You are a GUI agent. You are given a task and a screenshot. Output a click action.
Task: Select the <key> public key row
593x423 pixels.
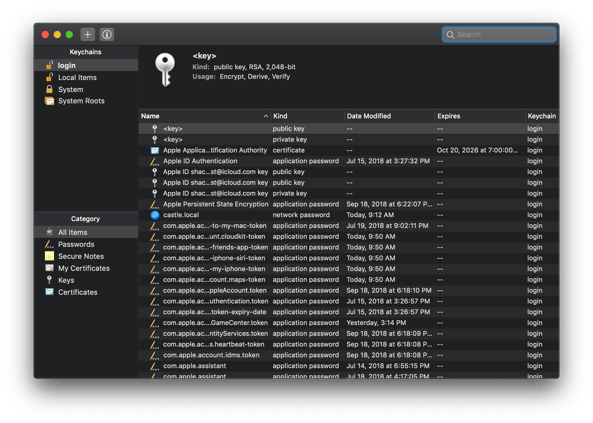pos(349,129)
